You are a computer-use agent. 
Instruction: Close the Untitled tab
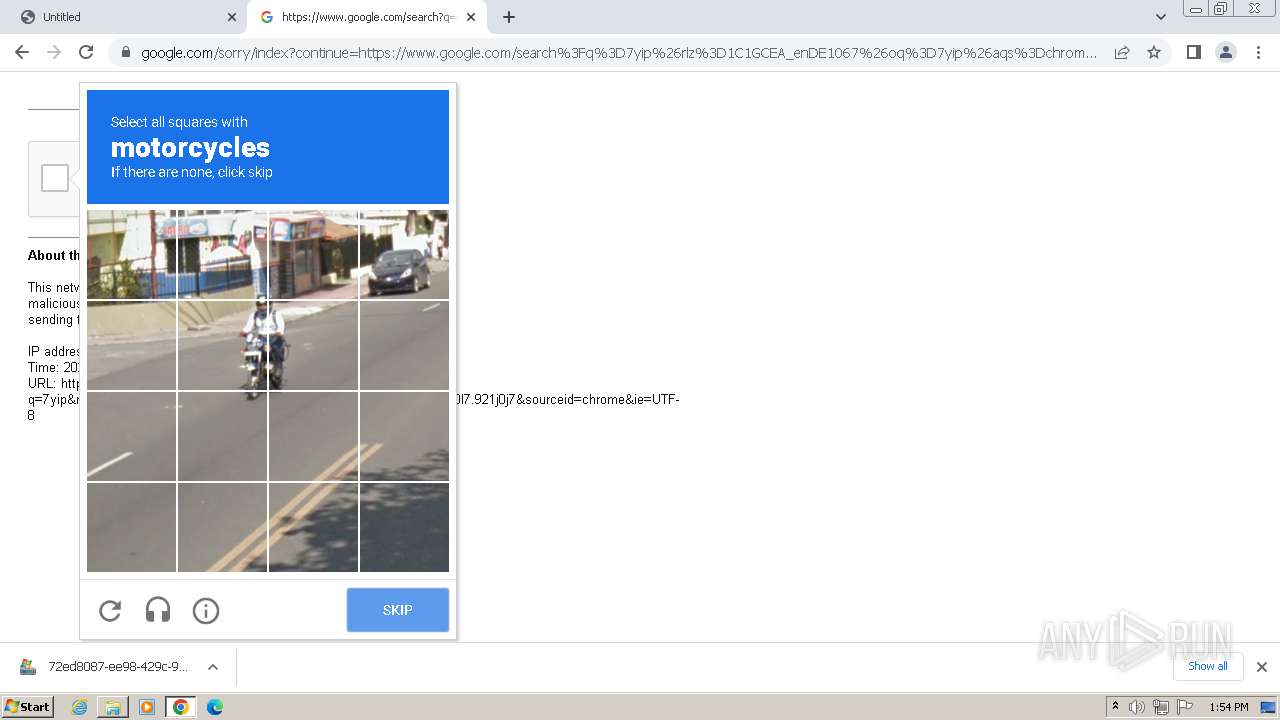(231, 17)
